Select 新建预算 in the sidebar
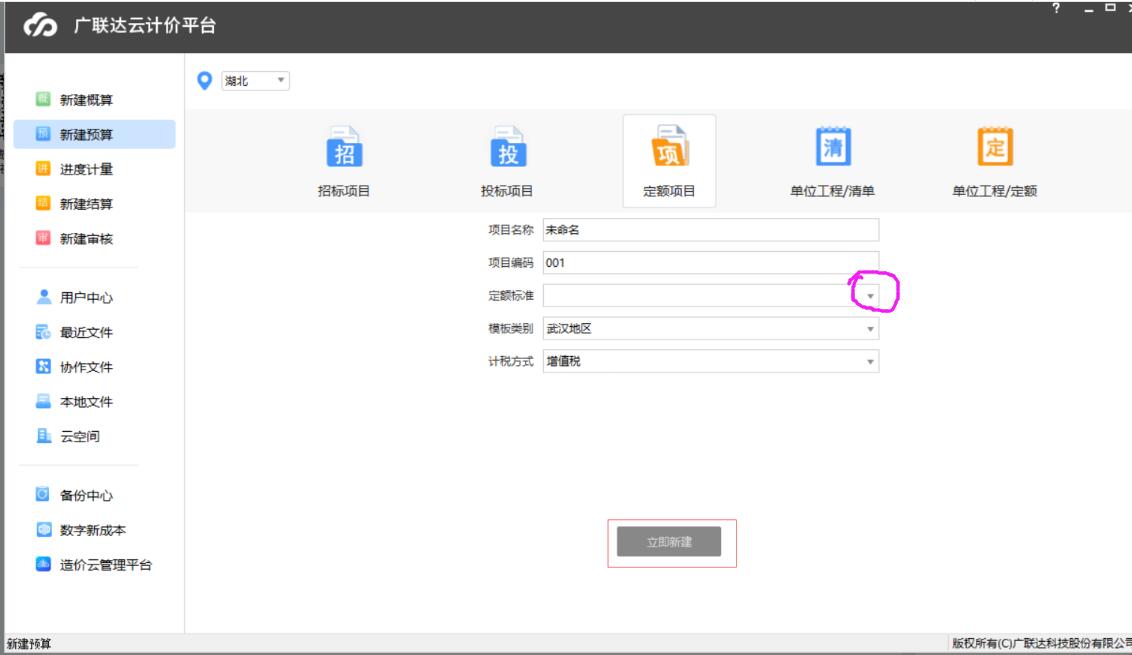 [95, 134]
